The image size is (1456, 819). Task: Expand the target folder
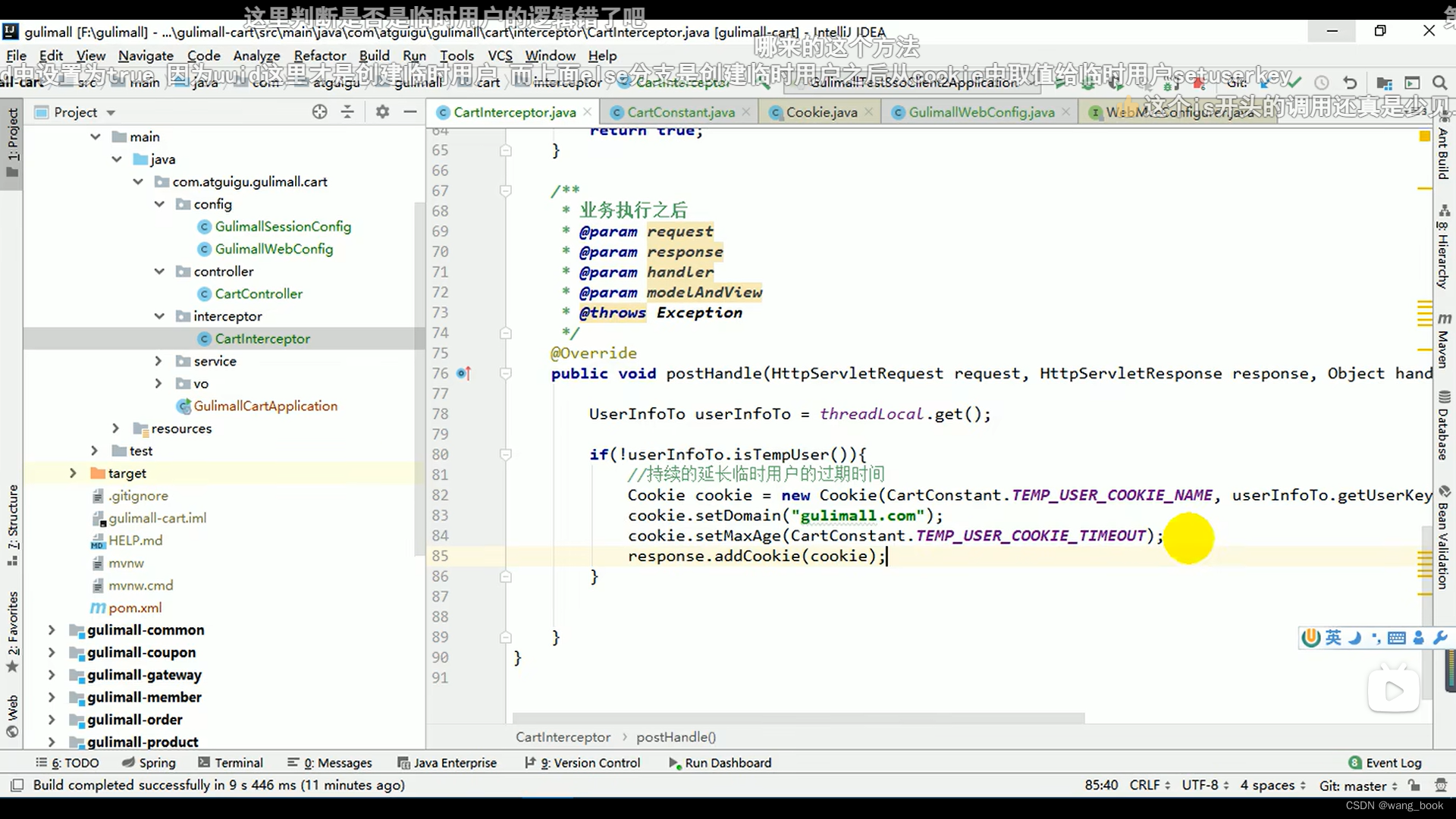(x=73, y=473)
